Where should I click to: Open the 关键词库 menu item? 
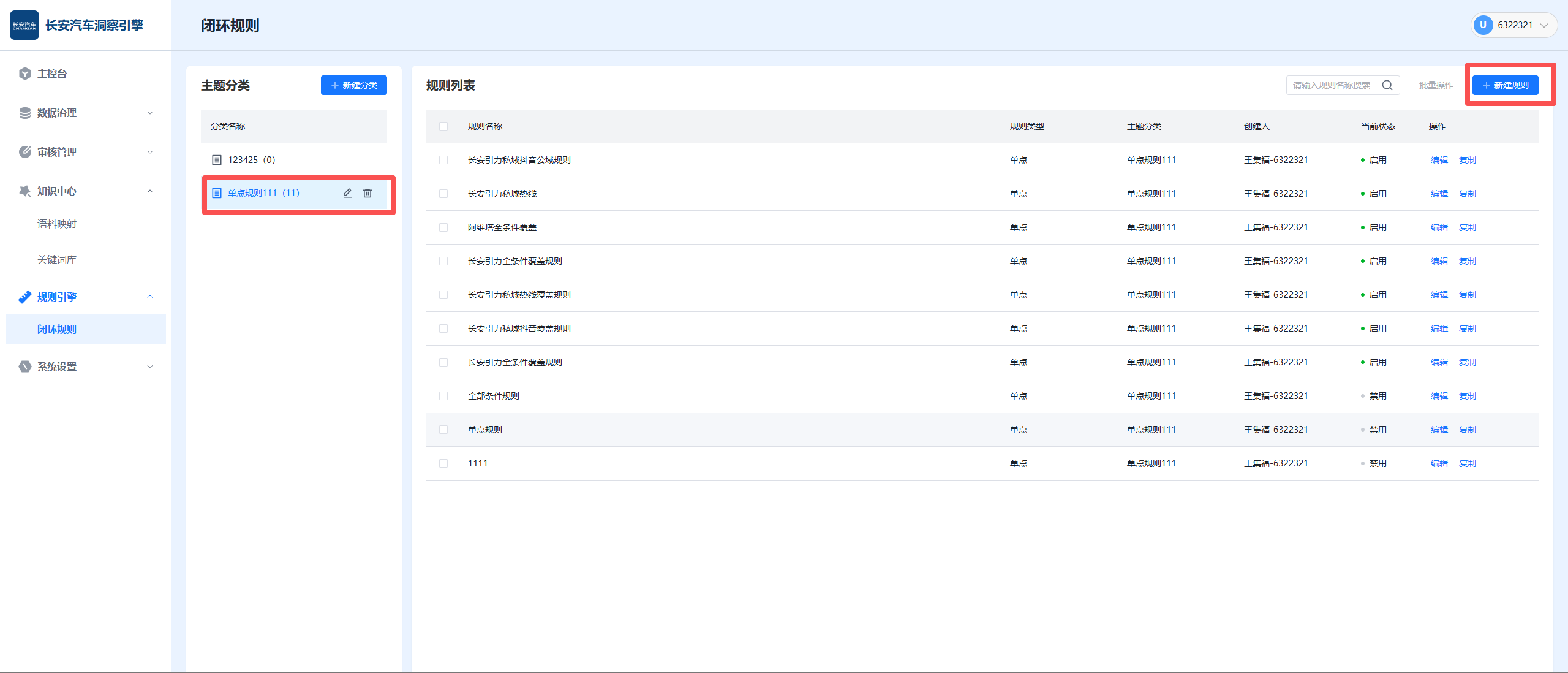[57, 260]
